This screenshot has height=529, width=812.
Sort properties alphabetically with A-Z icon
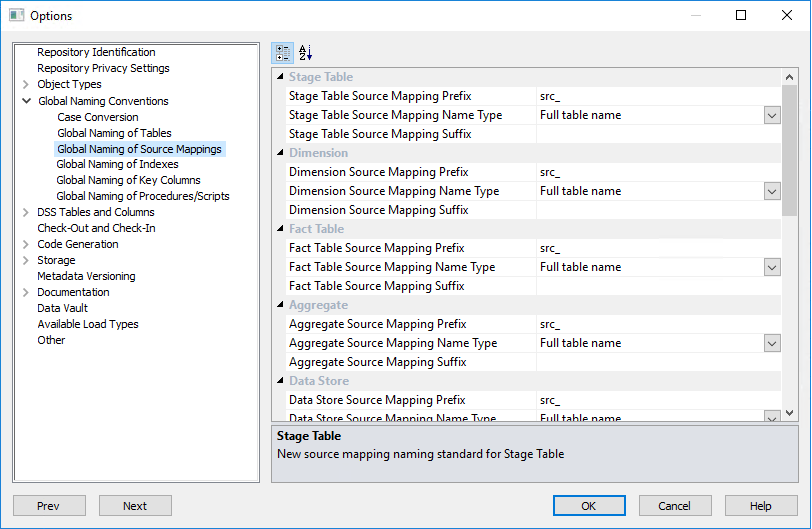click(x=306, y=53)
